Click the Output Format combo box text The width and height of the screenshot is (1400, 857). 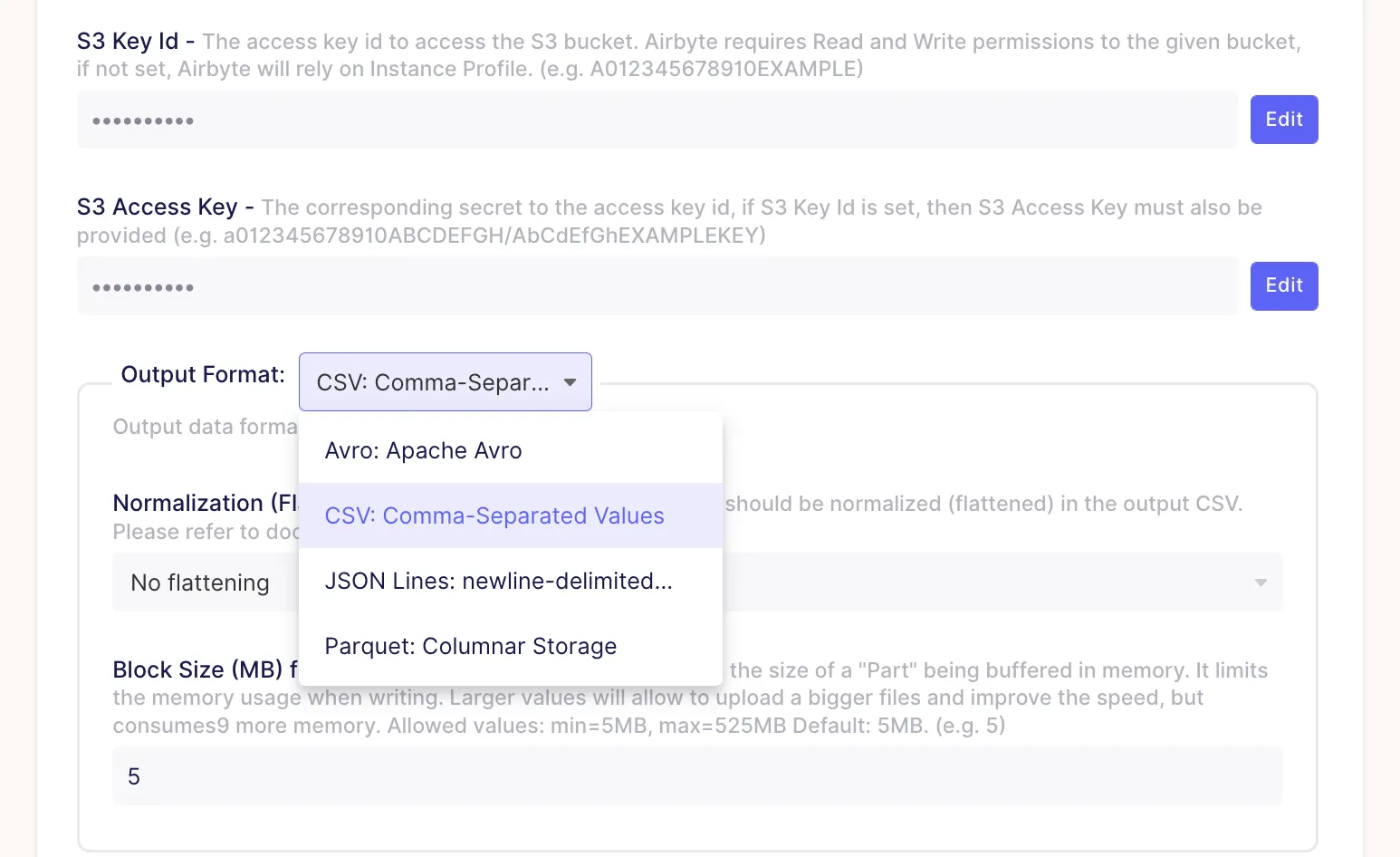[432, 382]
